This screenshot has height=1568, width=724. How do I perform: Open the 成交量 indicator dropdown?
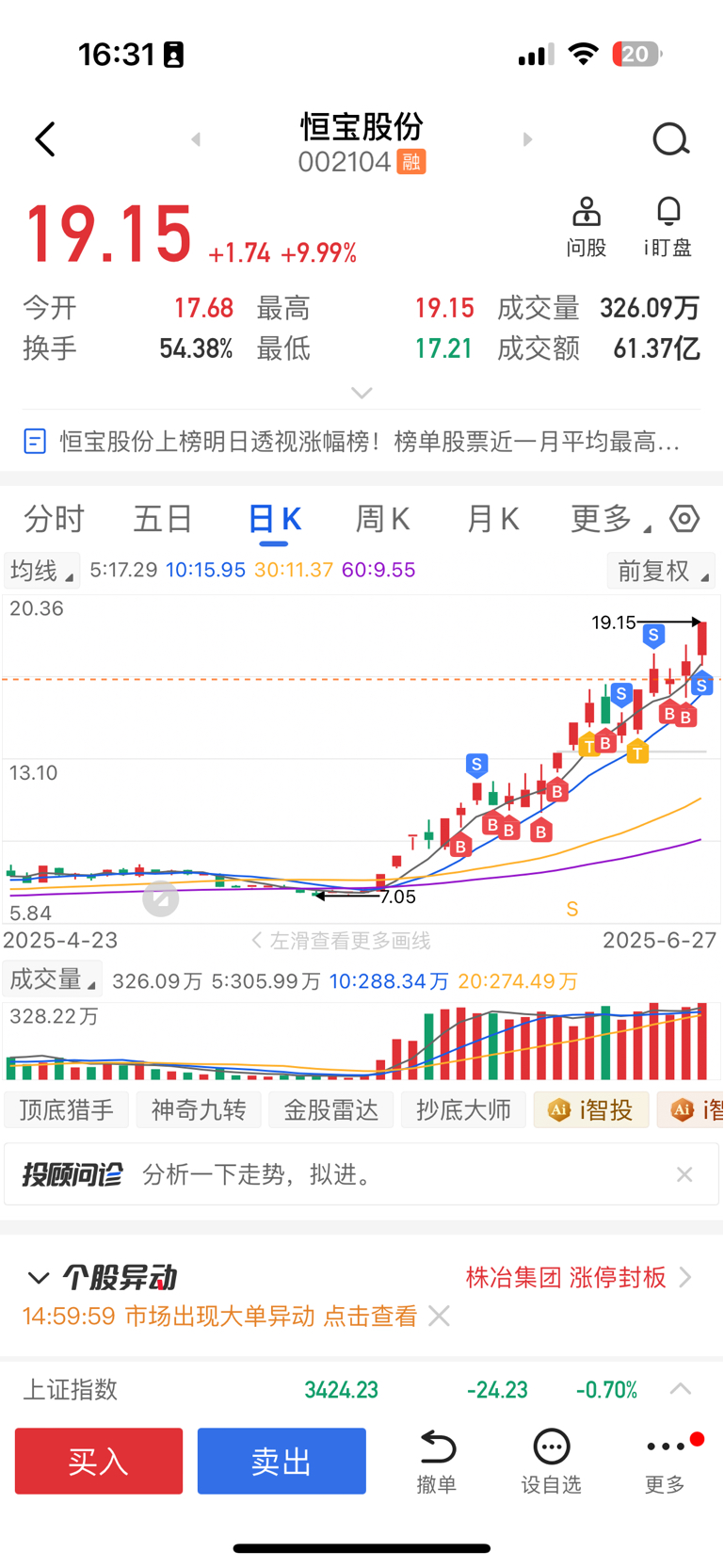click(x=53, y=979)
